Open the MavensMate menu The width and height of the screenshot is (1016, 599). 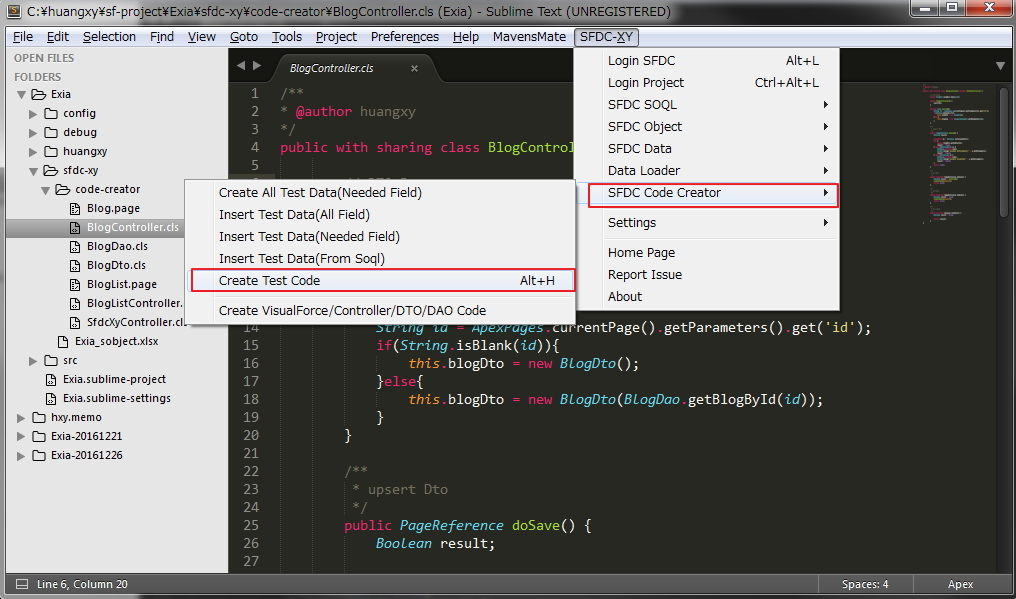529,37
